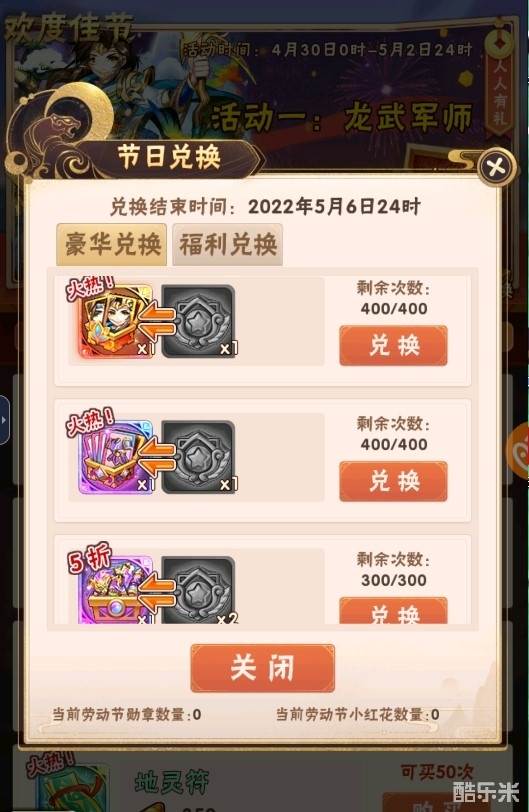529x812 pixels.
Task: Tap the 地灵符 item icon below popup
Action: [72, 787]
